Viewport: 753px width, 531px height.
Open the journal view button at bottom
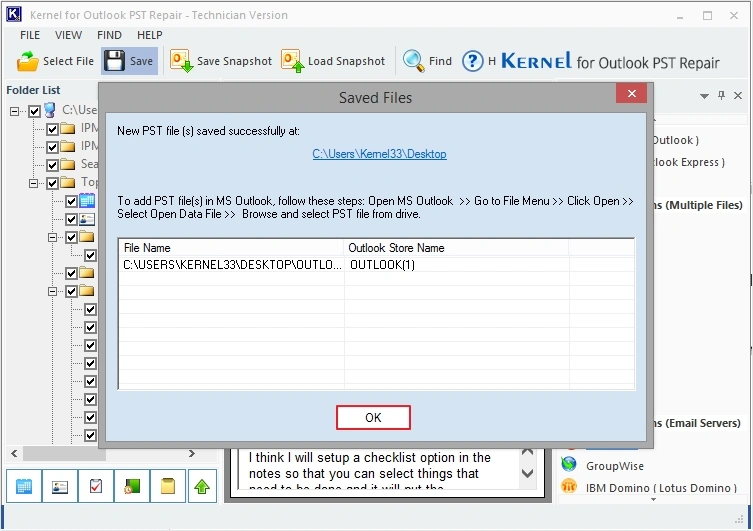(132, 486)
